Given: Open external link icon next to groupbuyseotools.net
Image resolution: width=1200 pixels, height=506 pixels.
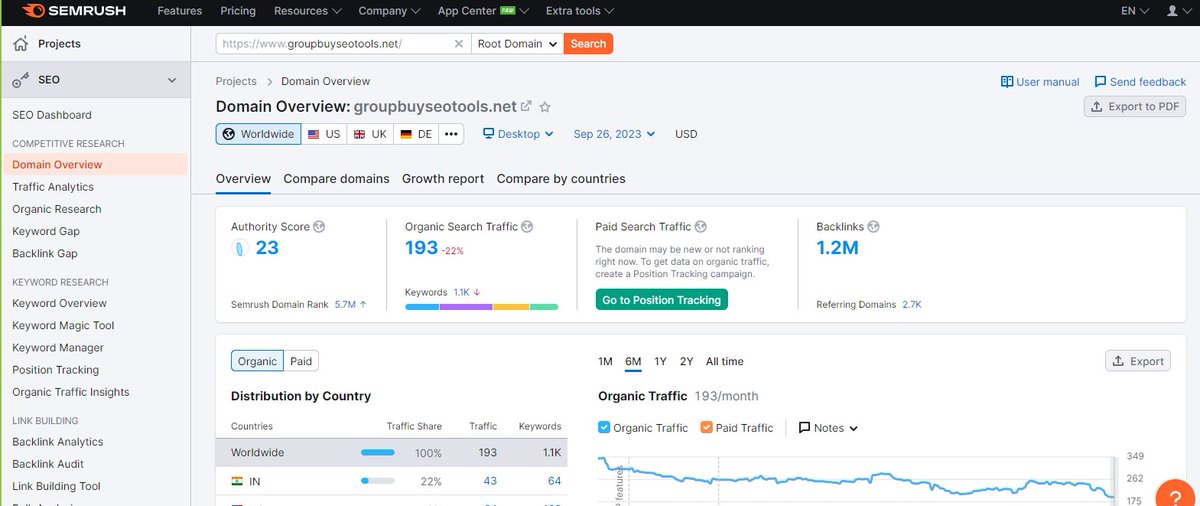Looking at the screenshot, I should (527, 106).
